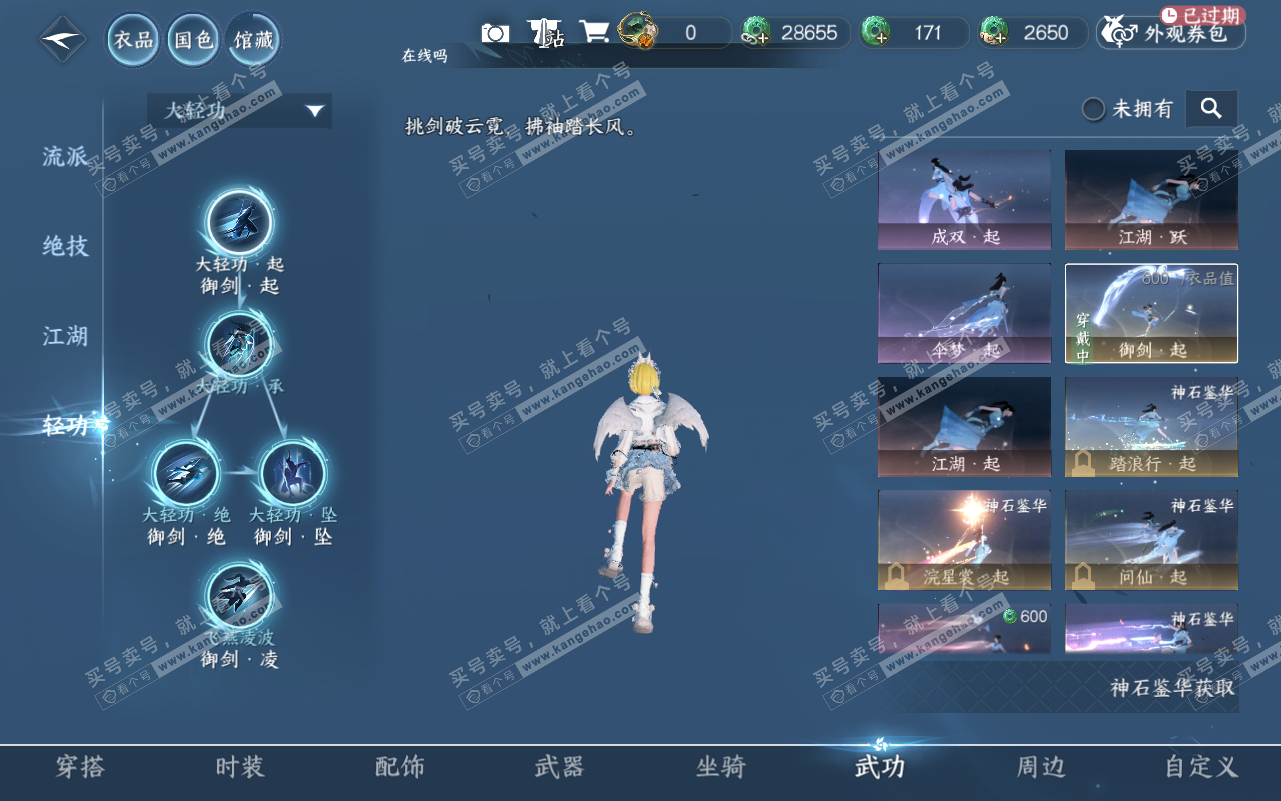Screen dimensions: 1281x801
Task: Select the 御剑·坠 skill node
Action: [293, 472]
